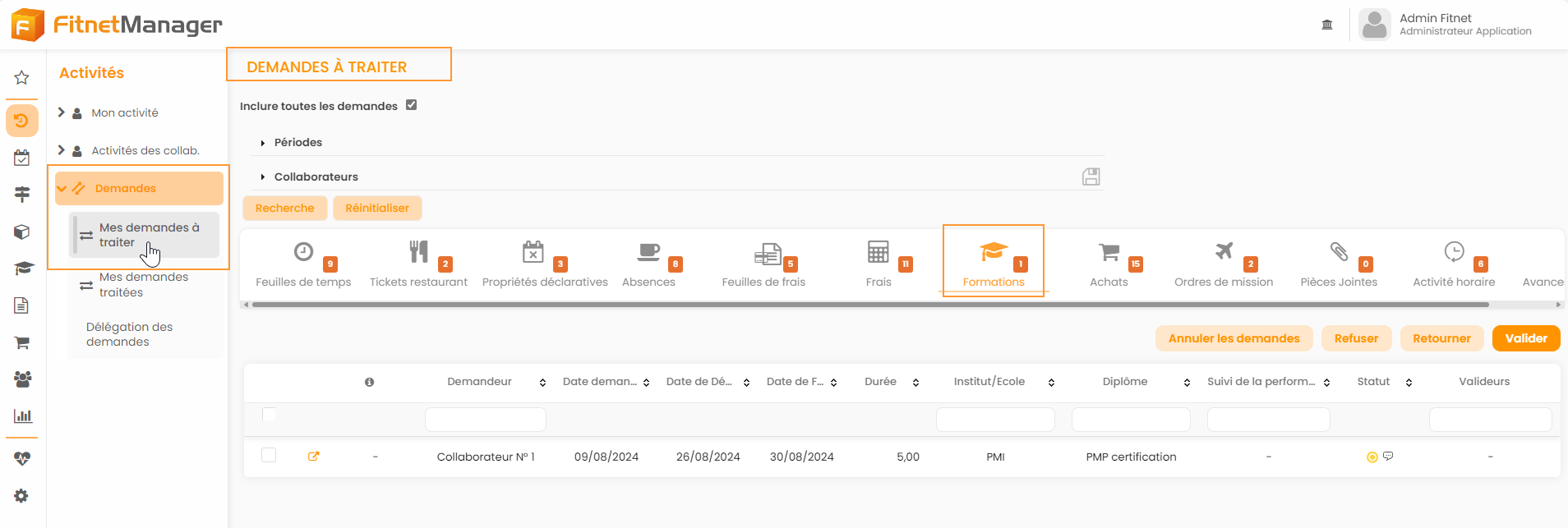Viewport: 1568px width, 528px height.
Task: Click the horizontal scrollbar under request tabs
Action: (x=869, y=305)
